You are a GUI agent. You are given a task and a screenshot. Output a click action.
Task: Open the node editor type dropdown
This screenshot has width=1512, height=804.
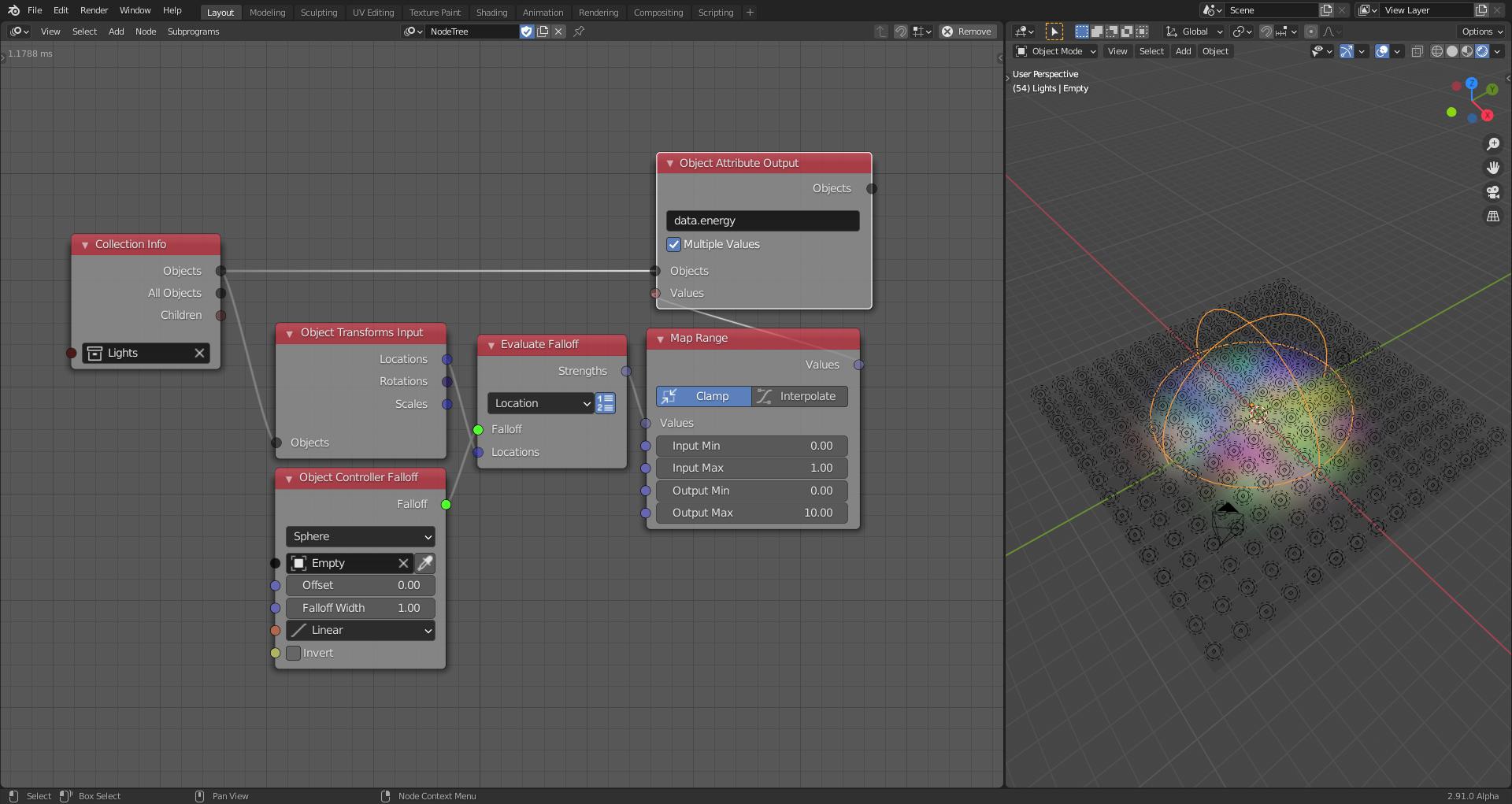tap(20, 31)
